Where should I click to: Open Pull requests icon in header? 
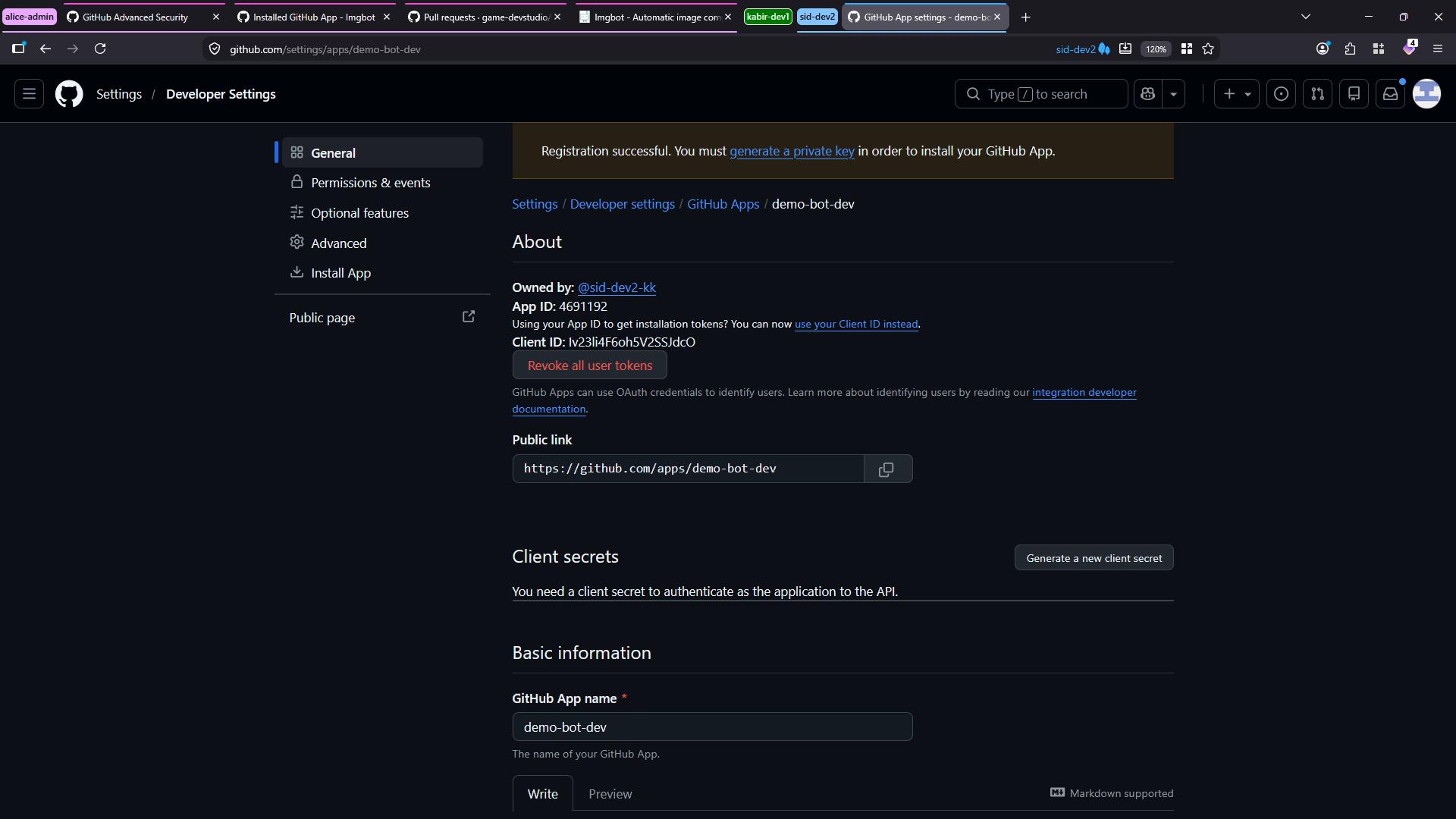[1317, 94]
